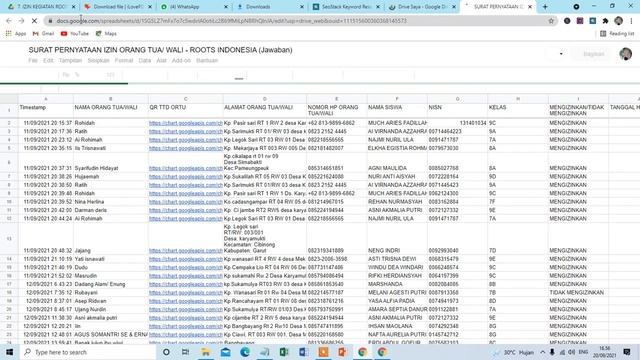Open the Windows notification center
This screenshot has height=360, width=640.
[627, 352]
